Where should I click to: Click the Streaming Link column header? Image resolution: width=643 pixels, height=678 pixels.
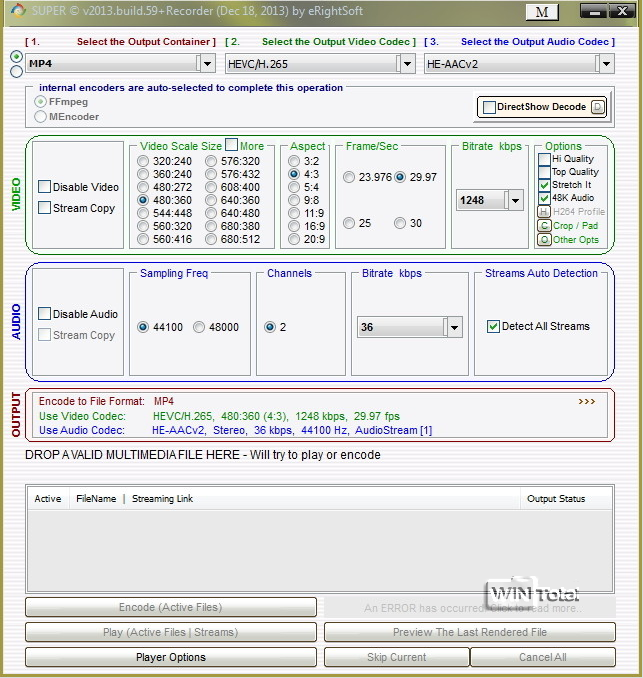tap(163, 498)
